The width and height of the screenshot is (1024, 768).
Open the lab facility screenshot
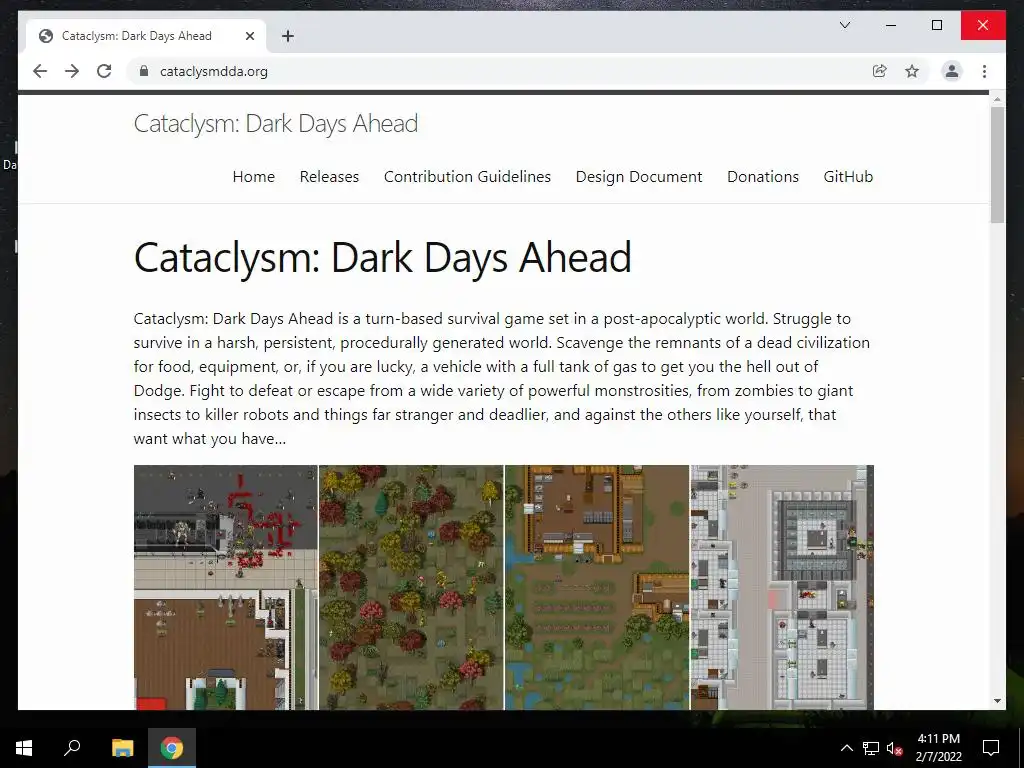tap(782, 587)
